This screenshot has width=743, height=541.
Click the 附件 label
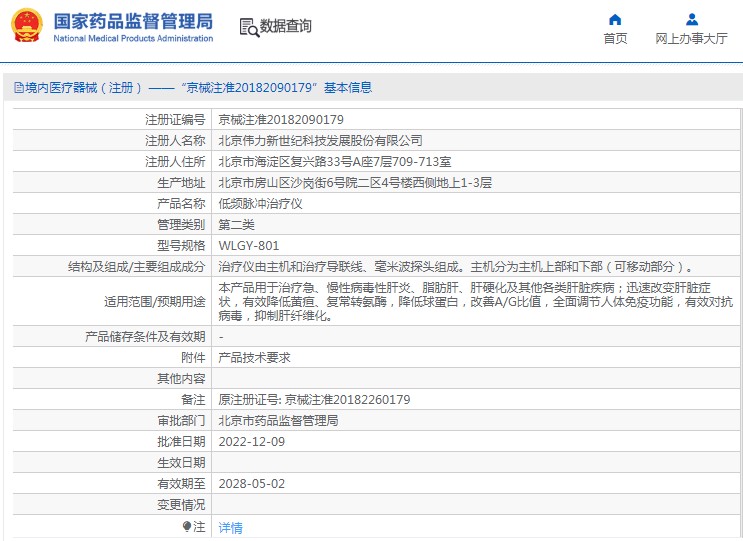(193, 358)
